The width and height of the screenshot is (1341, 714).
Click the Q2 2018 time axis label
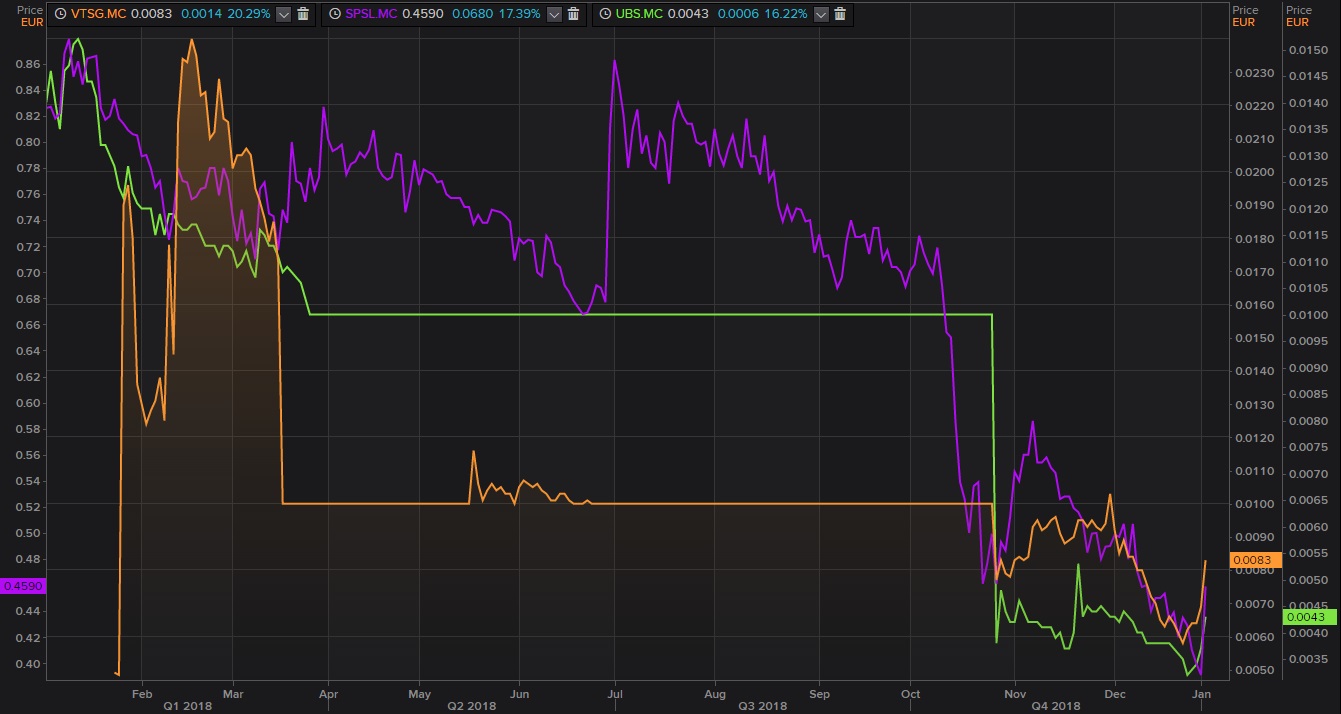(472, 706)
